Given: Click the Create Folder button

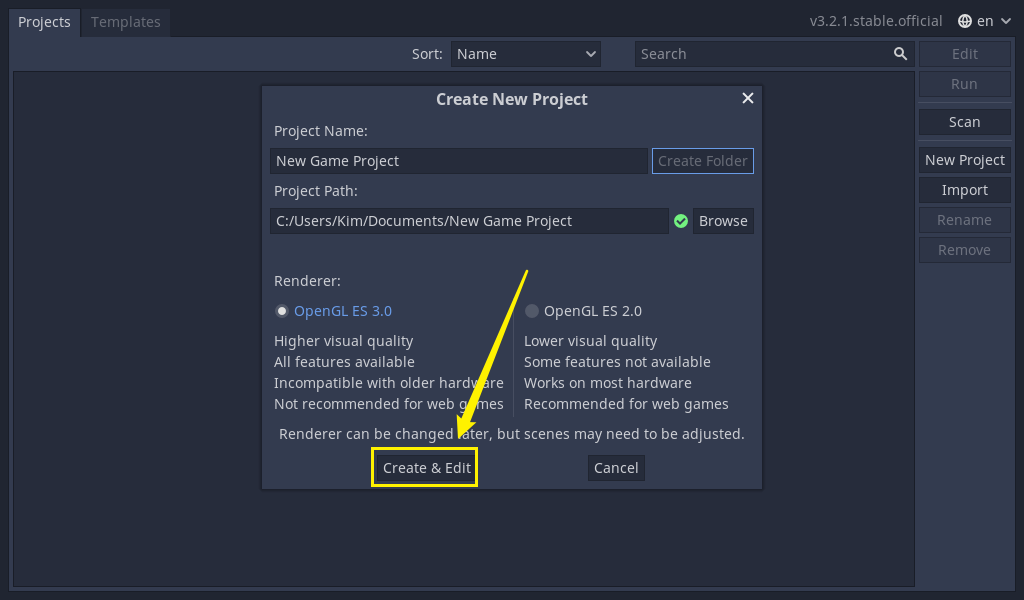Looking at the screenshot, I should click(x=702, y=161).
